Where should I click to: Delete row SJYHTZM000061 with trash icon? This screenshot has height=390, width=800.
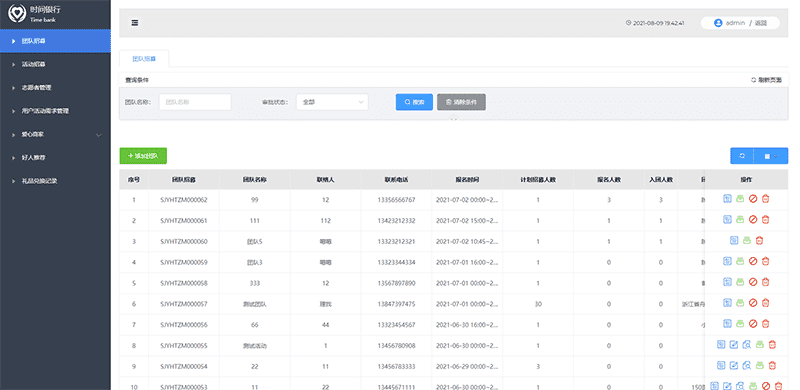coord(765,220)
